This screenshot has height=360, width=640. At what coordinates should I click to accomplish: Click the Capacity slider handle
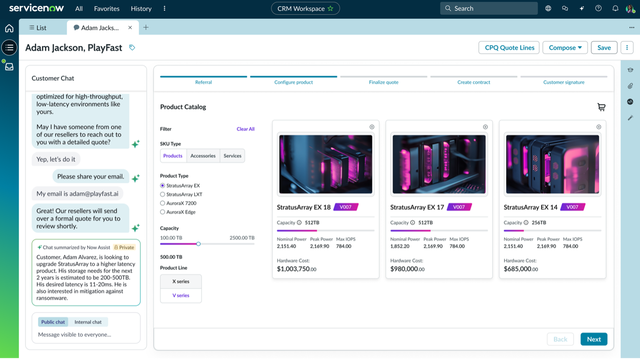(198, 244)
